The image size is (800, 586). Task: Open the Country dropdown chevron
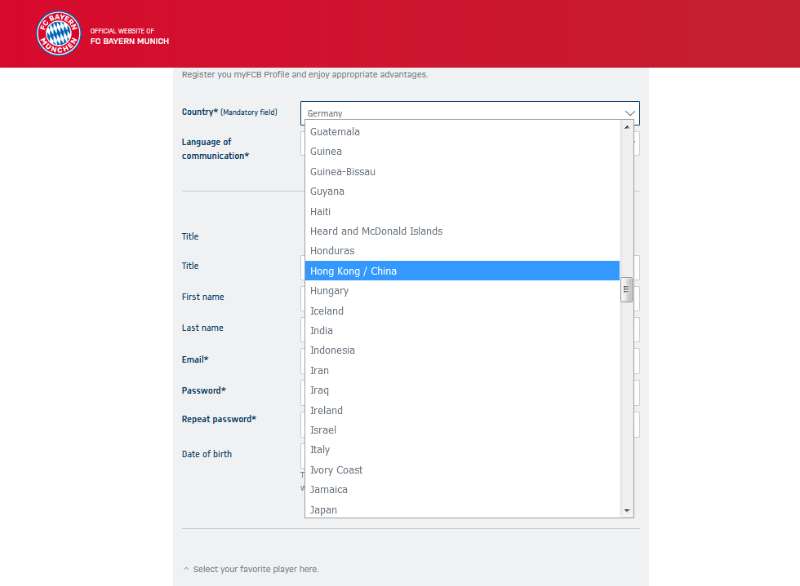(630, 113)
